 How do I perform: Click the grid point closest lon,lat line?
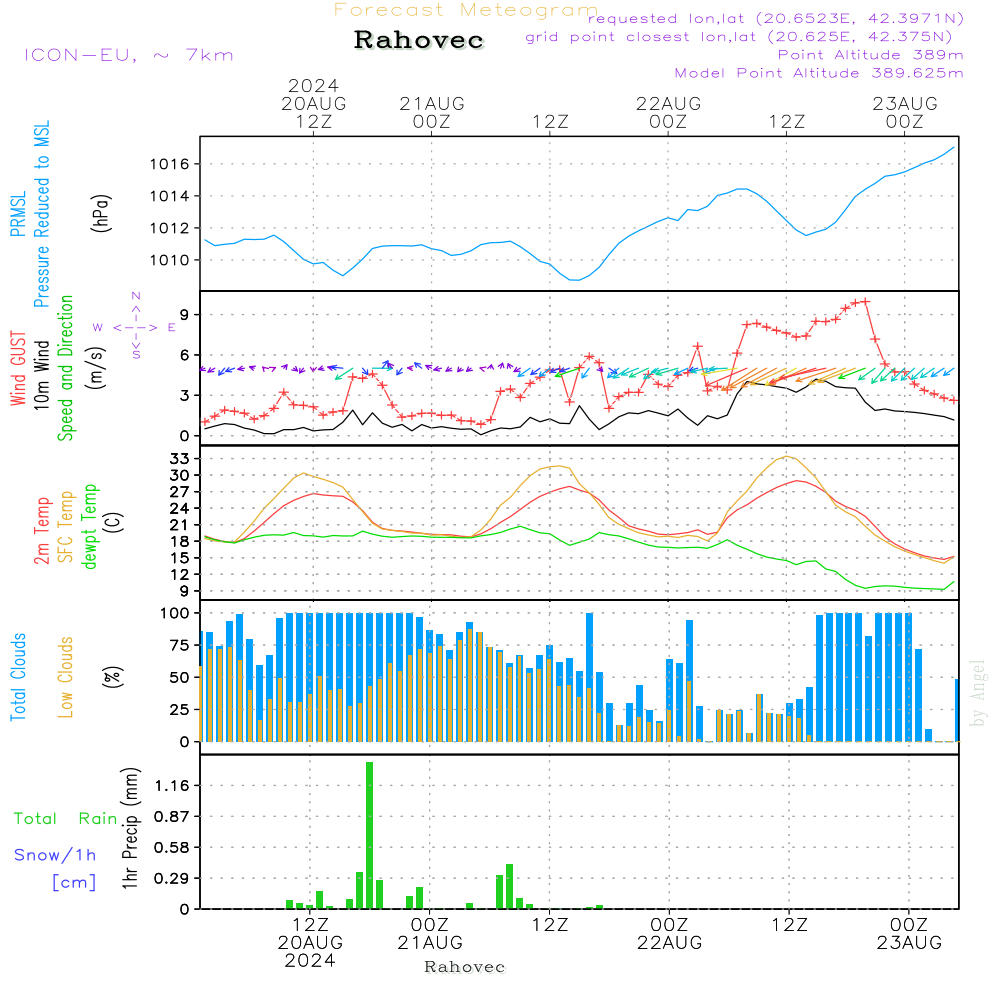pyautogui.click(x=739, y=37)
